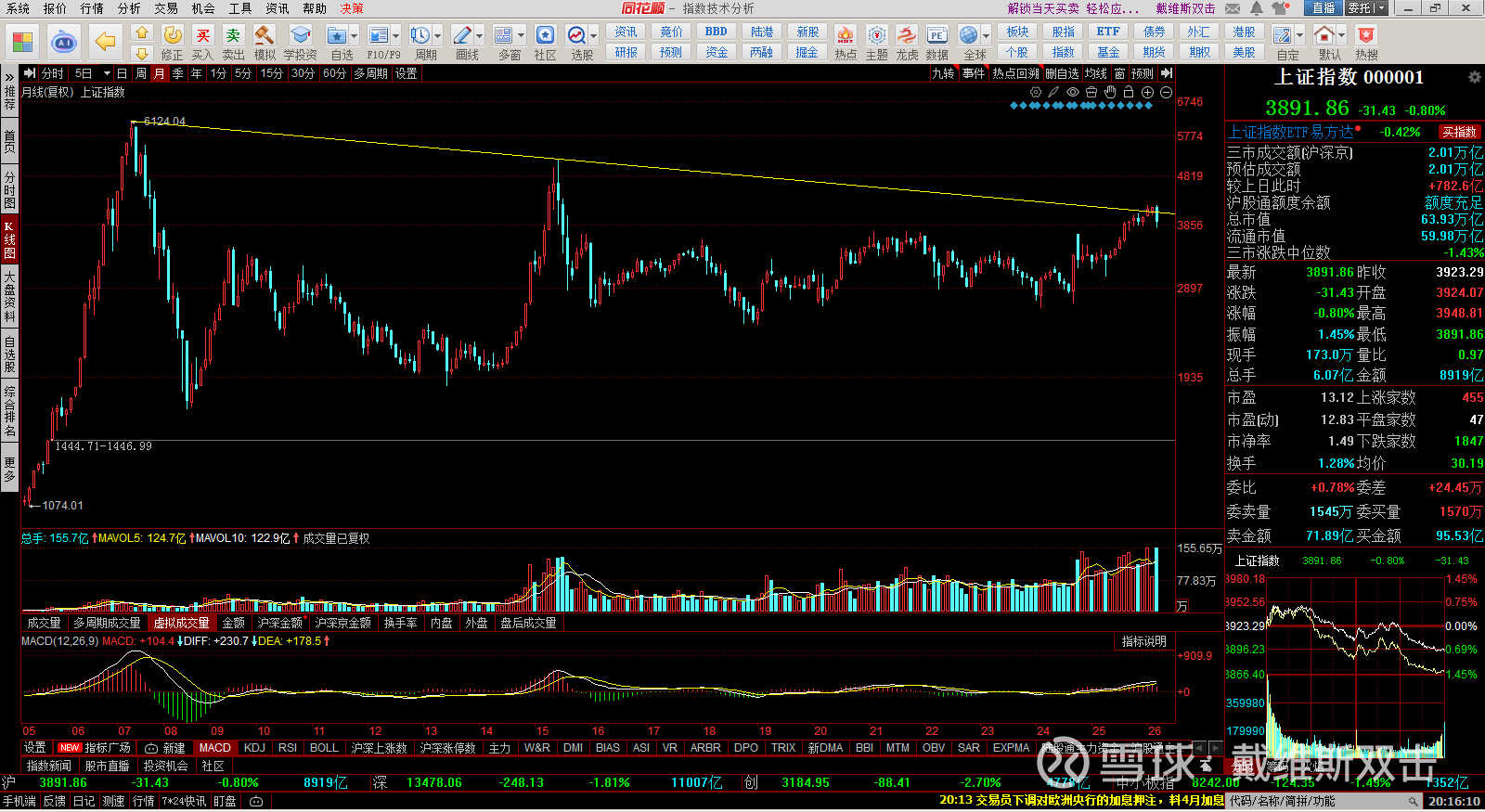Toggle 九转 indicator overlay
Viewport: 1485px width, 812px height.
tap(943, 73)
